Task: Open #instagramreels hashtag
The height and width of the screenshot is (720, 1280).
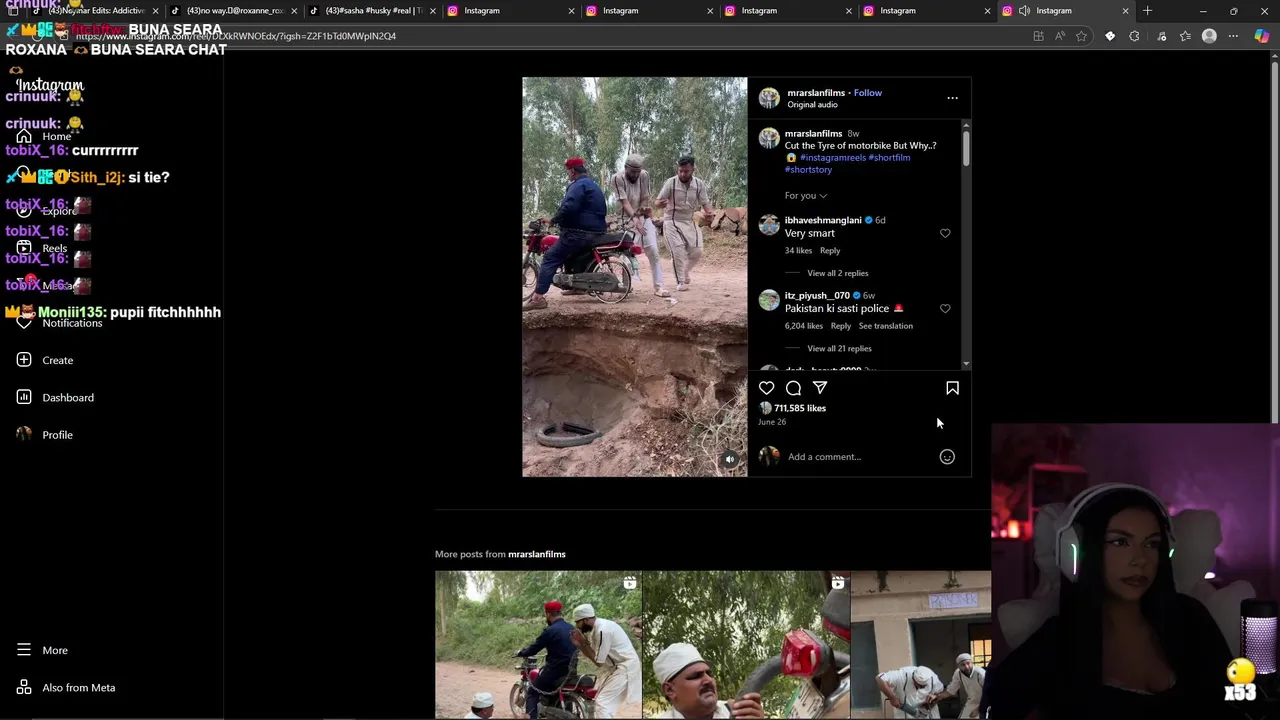Action: (x=833, y=158)
